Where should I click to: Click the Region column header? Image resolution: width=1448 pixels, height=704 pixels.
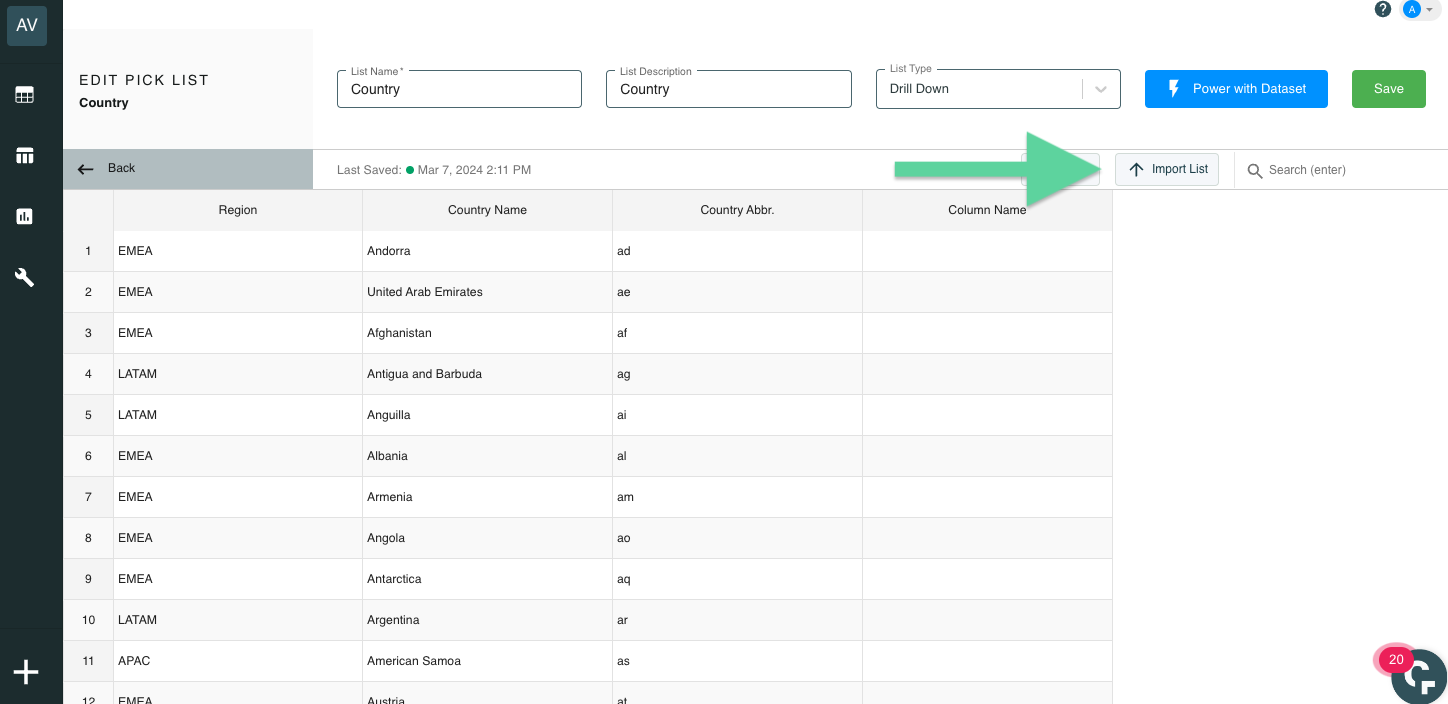coord(237,210)
